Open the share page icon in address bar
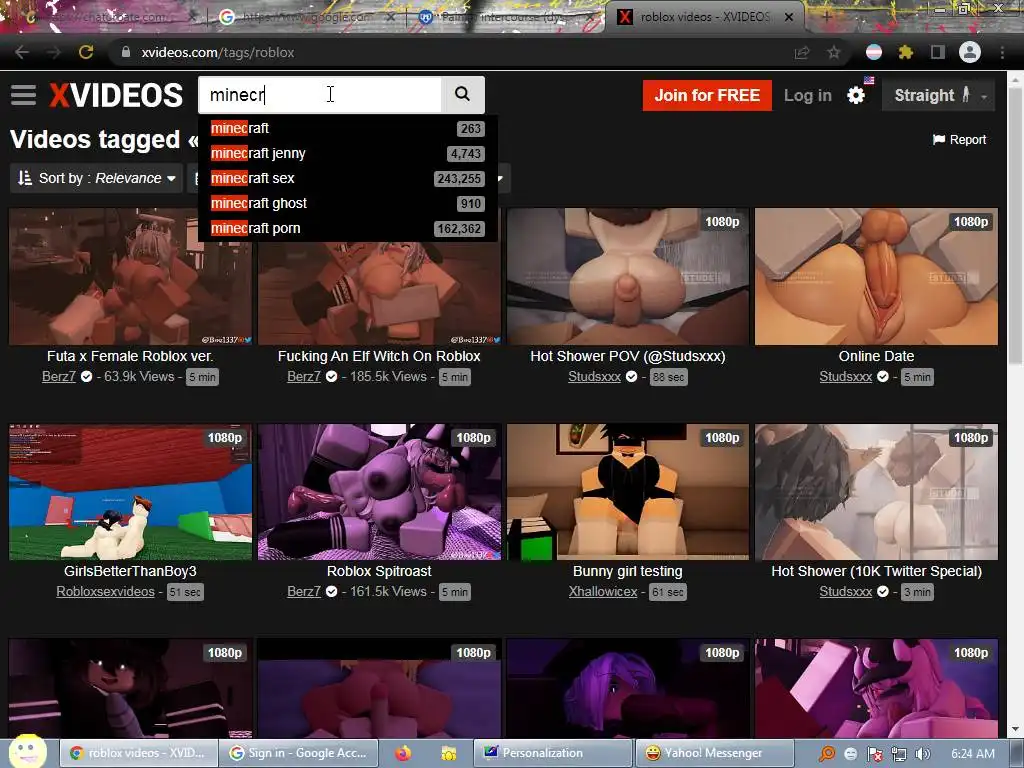 (802, 52)
